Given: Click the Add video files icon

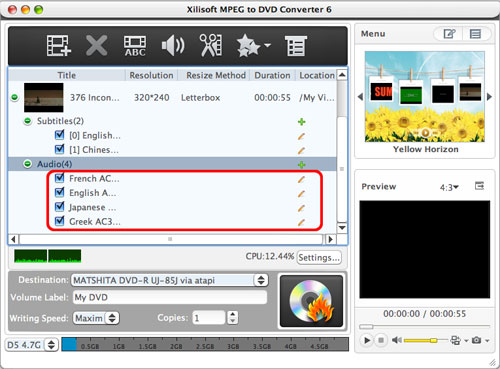Looking at the screenshot, I should (x=59, y=45).
